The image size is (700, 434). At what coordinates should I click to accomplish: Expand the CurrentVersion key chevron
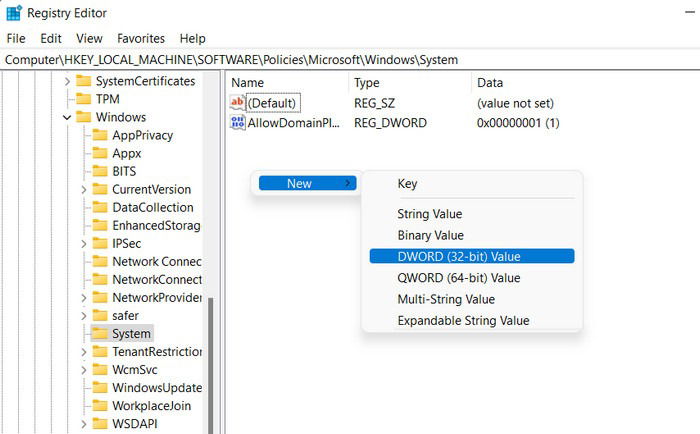(83, 190)
